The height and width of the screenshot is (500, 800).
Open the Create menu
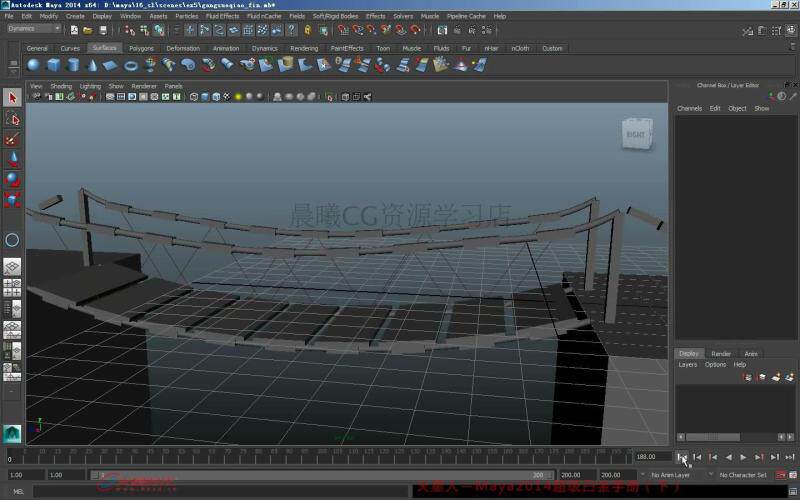(75, 16)
